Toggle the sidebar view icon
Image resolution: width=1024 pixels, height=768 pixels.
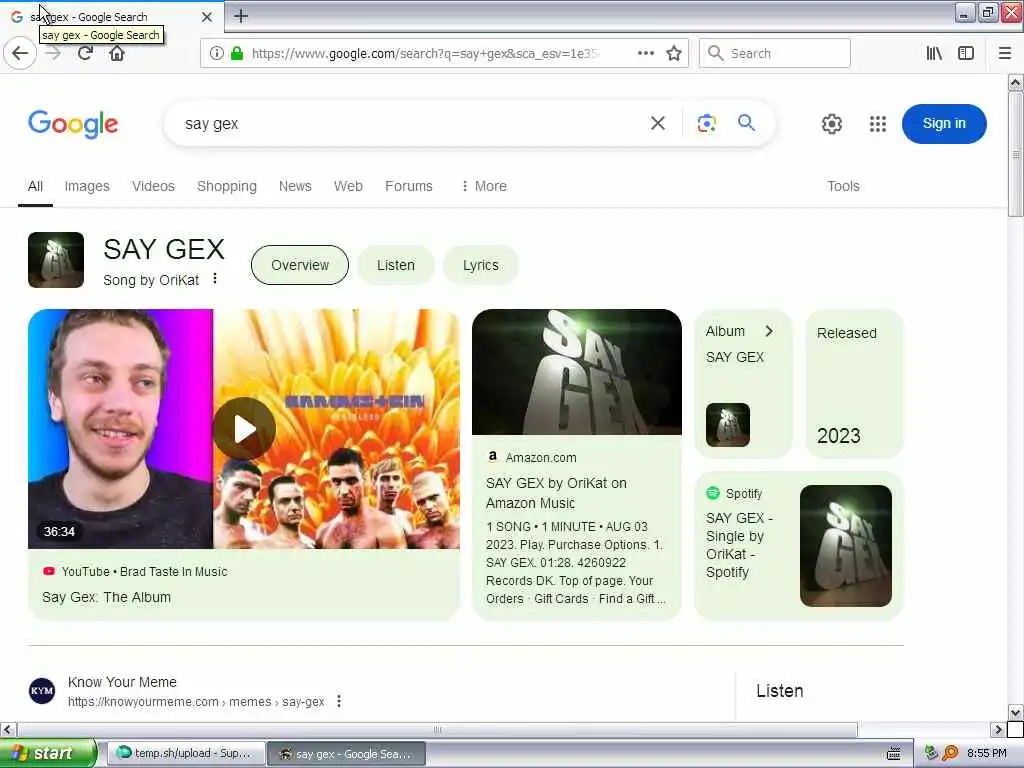coord(966,53)
